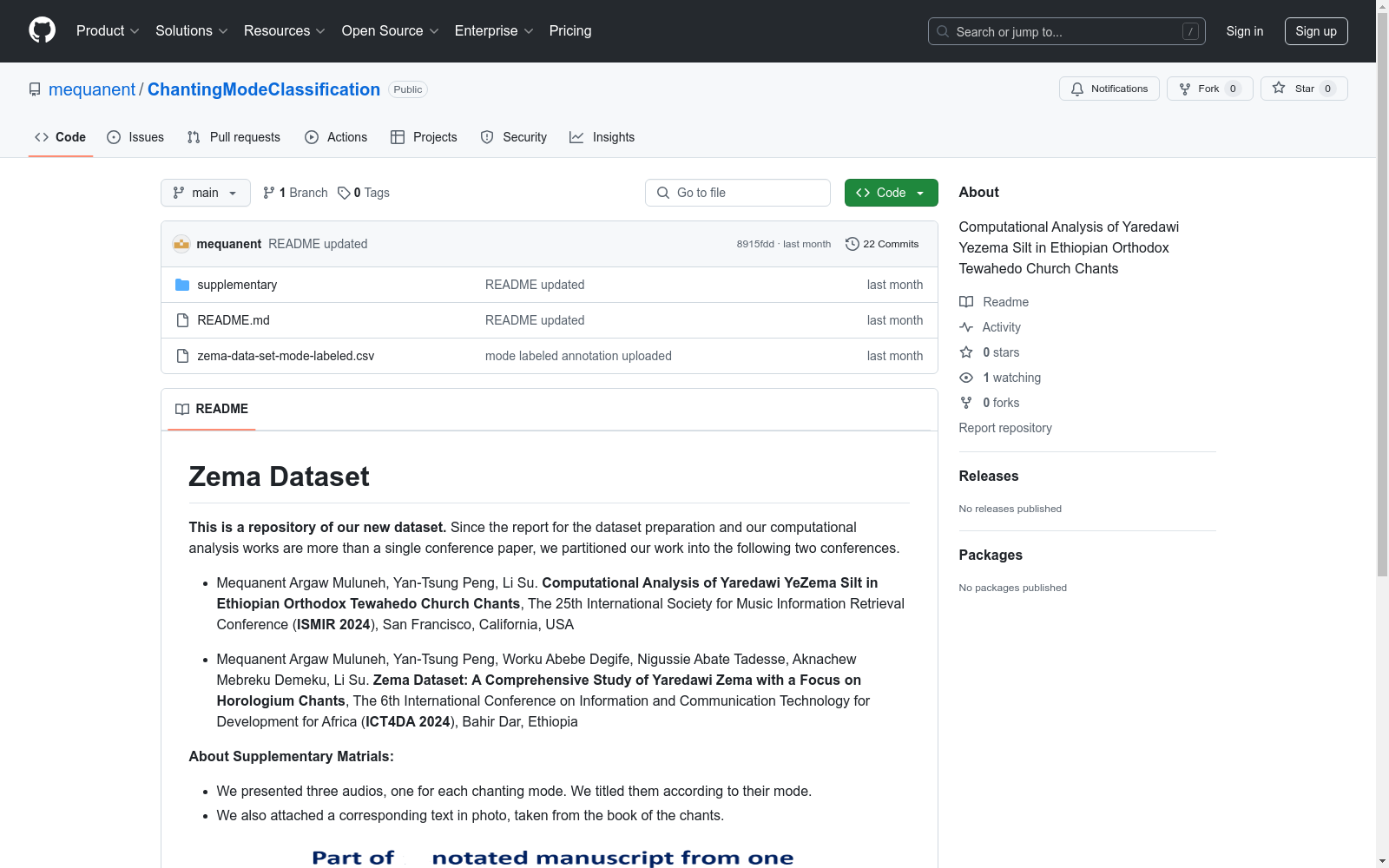Click the star icon beside 0 stars
Screen dimensions: 1389x868
(966, 352)
